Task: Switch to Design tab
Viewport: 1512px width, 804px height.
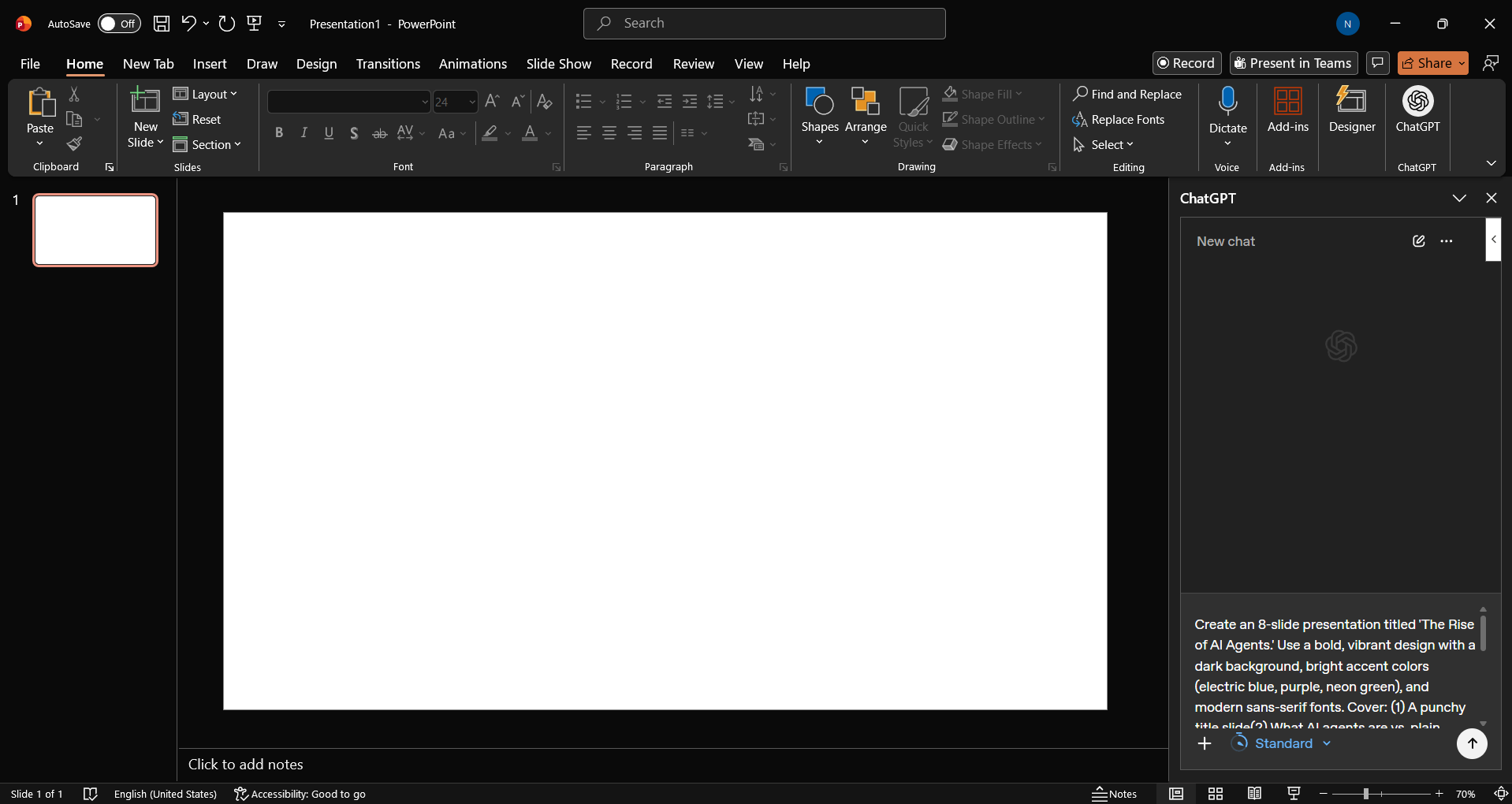Action: pyautogui.click(x=316, y=64)
